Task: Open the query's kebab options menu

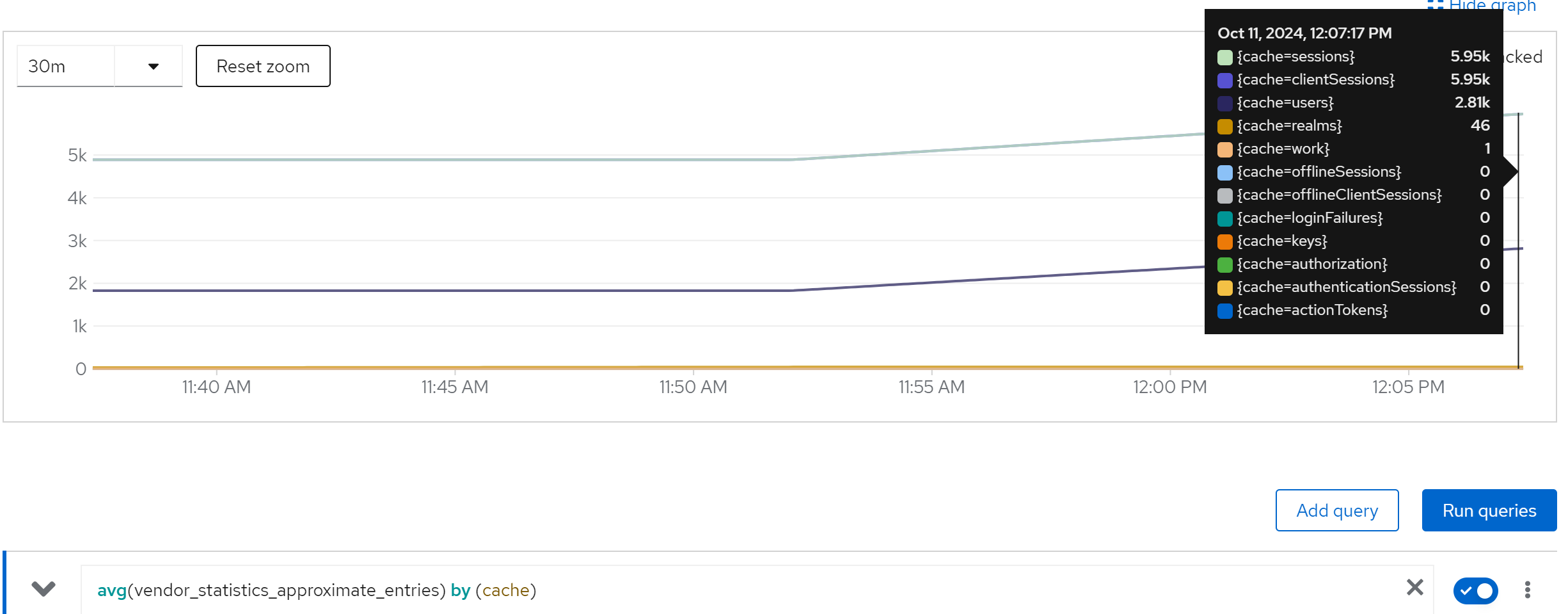Action: point(1527,590)
